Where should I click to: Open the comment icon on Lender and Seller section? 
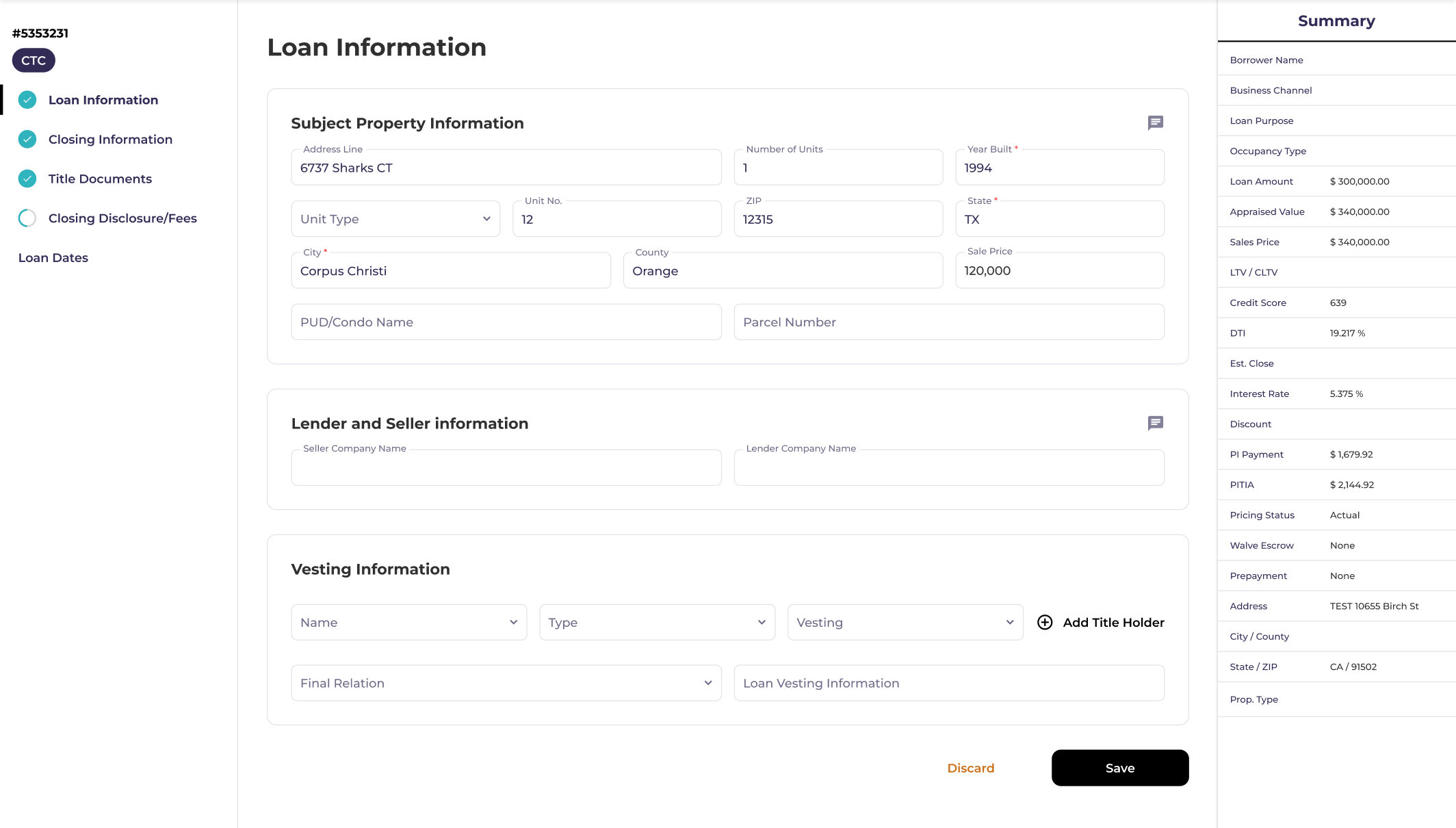click(1156, 423)
